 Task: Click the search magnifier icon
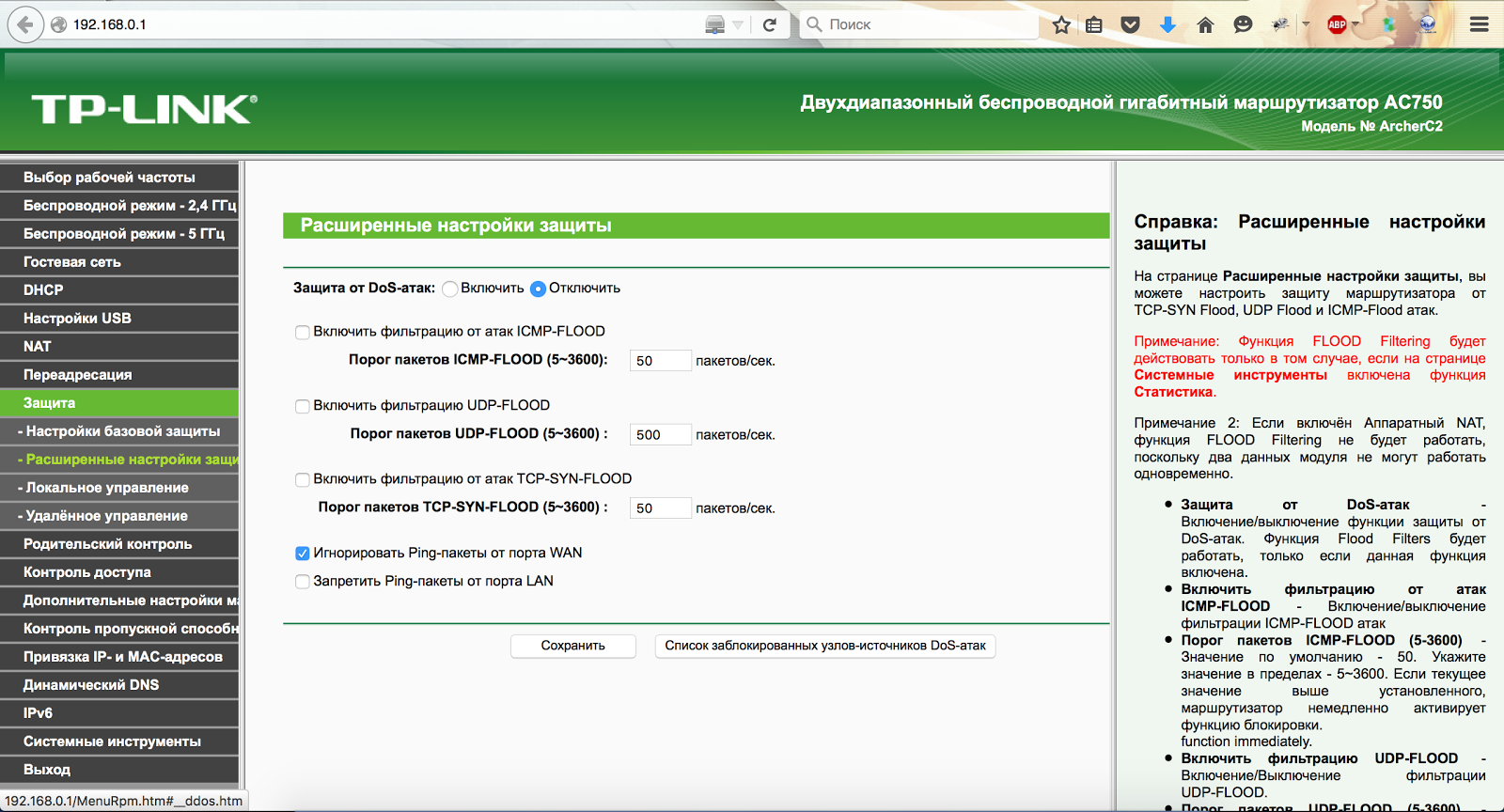(814, 24)
